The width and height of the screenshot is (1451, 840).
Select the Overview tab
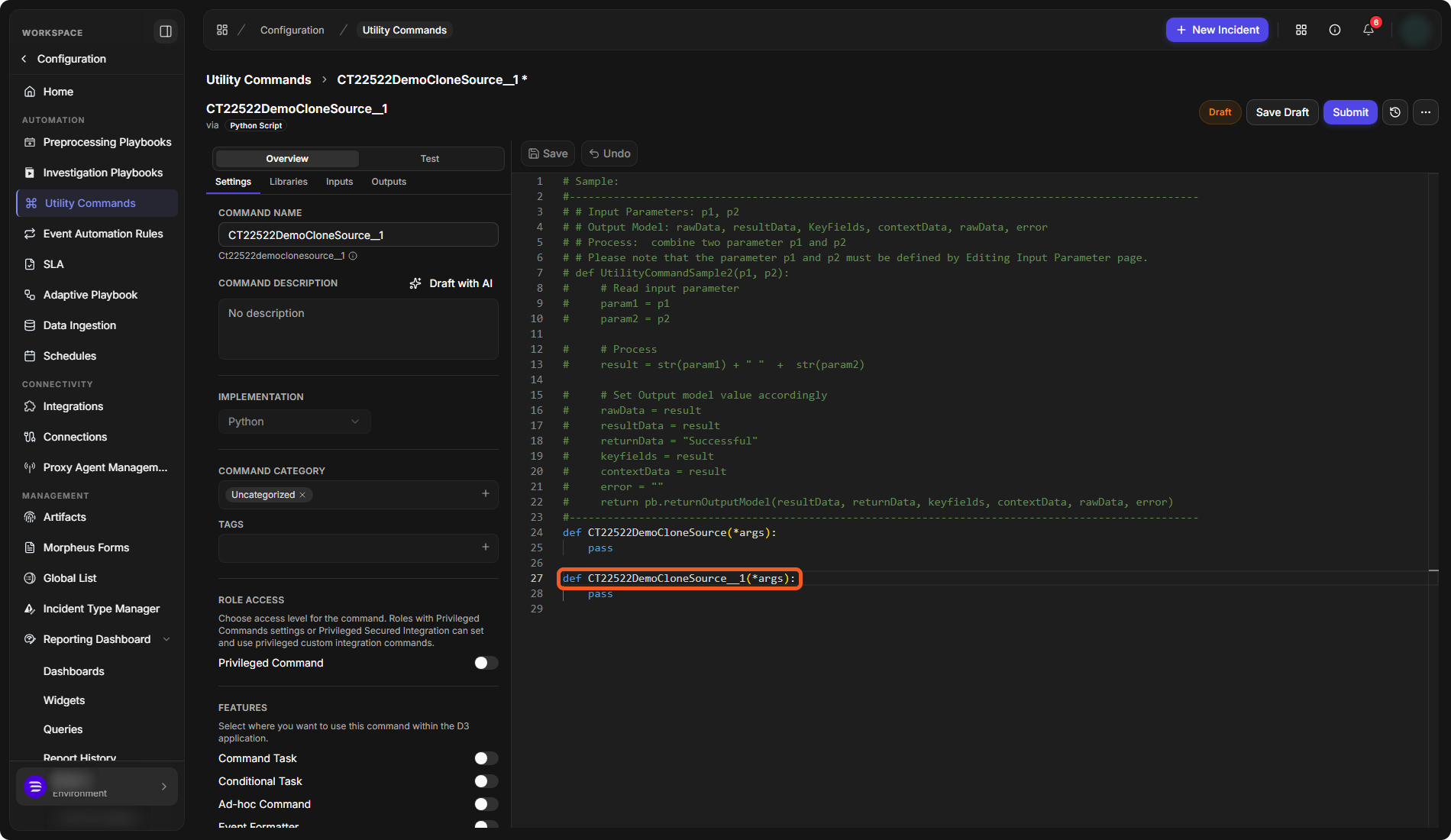(287, 159)
